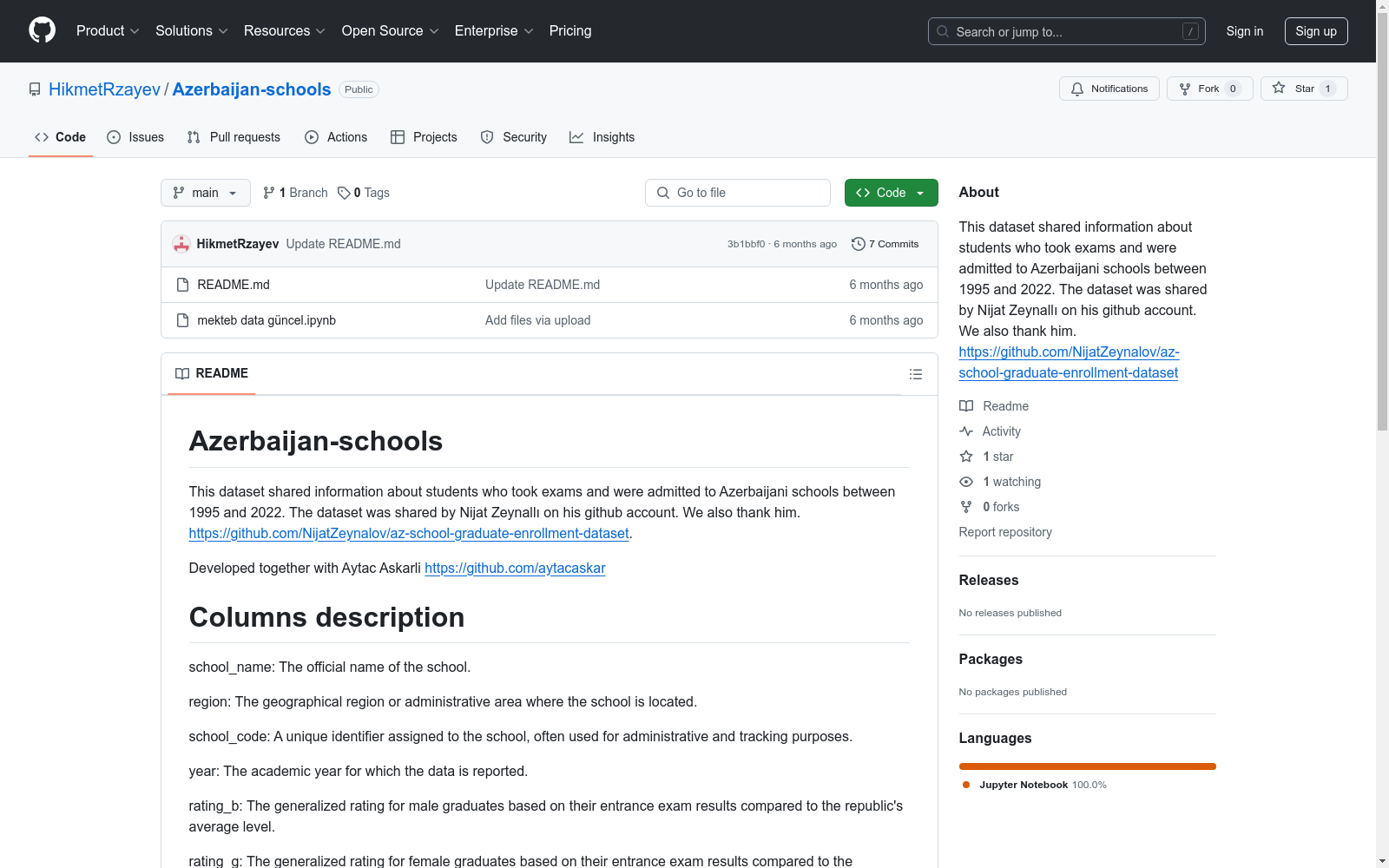Expand the Open Source menu

point(391,31)
